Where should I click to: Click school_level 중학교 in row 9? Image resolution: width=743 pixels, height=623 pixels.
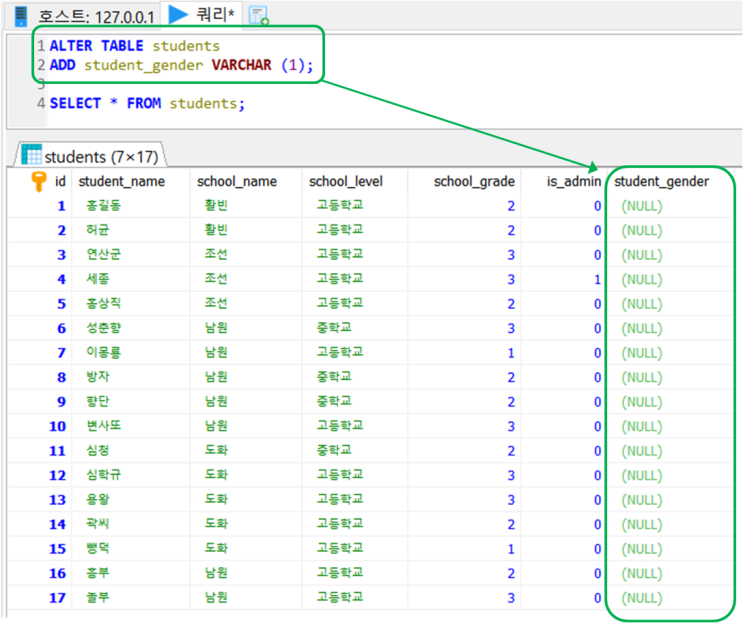click(335, 402)
